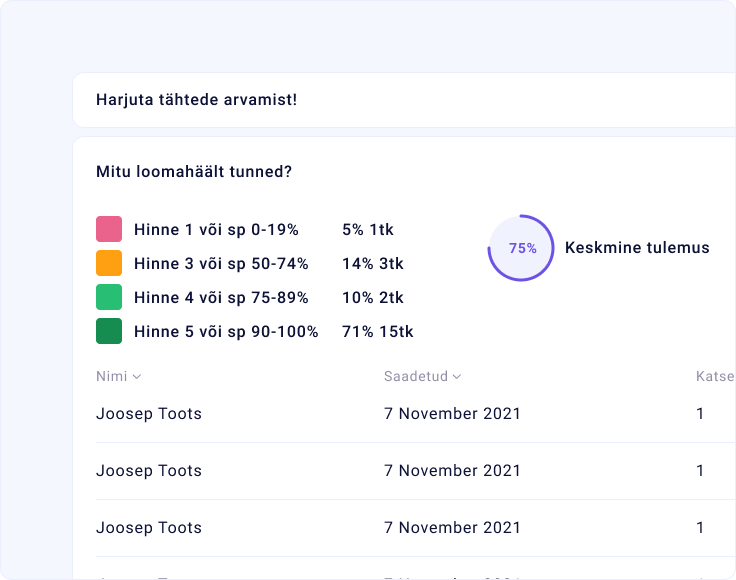Click the '5% 1tk' value
The height and width of the screenshot is (580, 736).
pos(368,229)
